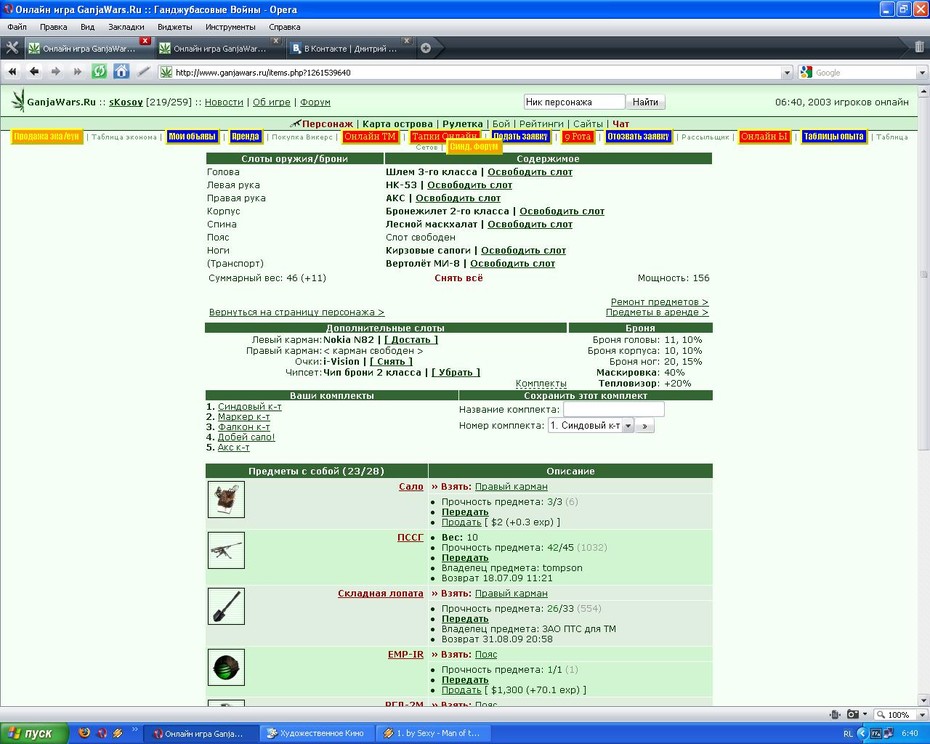Go forward with the forward arrow
This screenshot has height=744, width=930.
[x=56, y=72]
